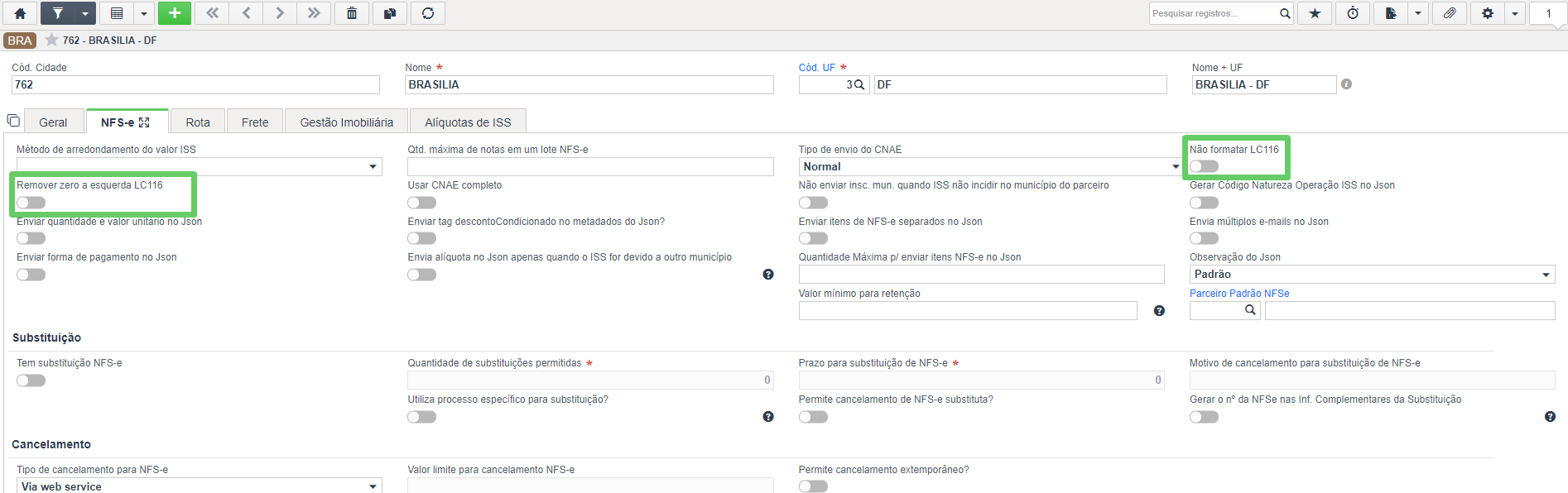Screen dimensions: 1568x493
Task: Click the export document icon
Action: [x=1391, y=13]
